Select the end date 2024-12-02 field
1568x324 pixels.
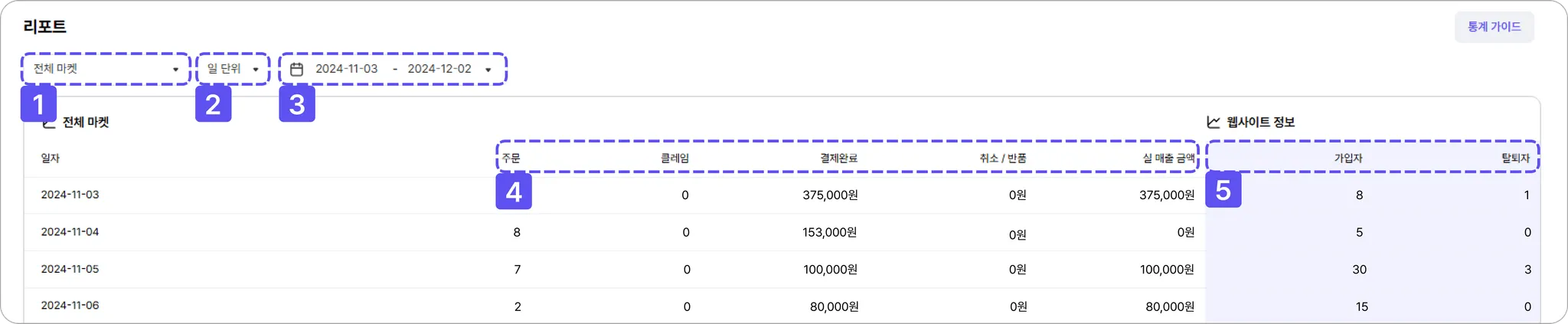[439, 69]
